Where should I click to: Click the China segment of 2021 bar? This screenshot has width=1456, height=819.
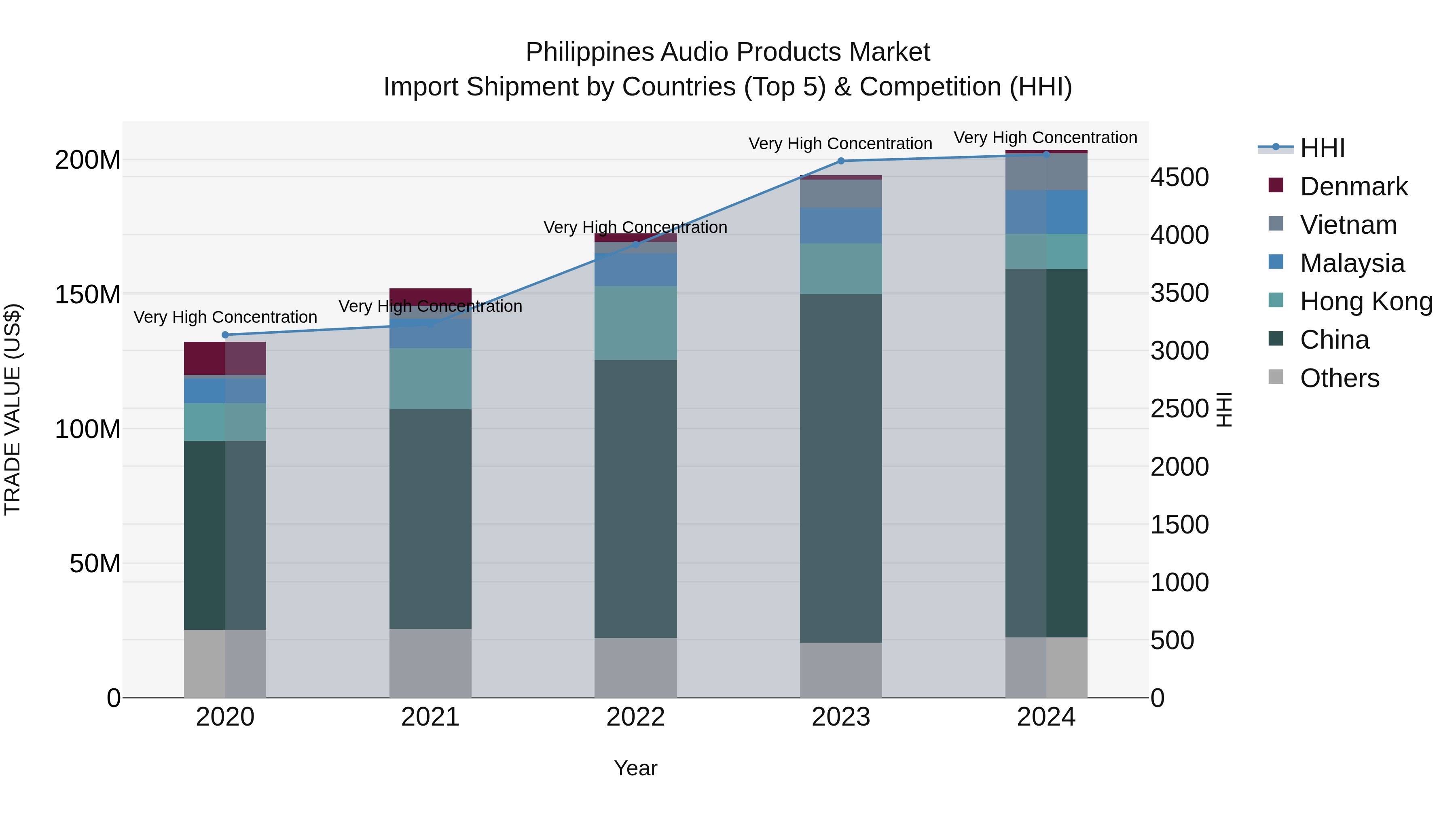click(x=430, y=519)
